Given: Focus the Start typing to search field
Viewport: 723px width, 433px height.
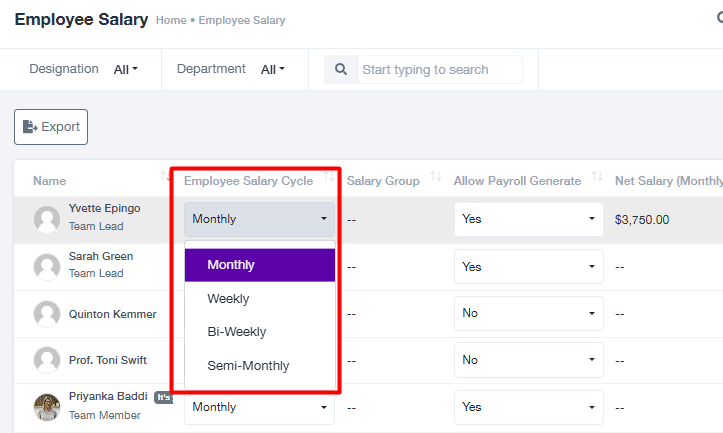Looking at the screenshot, I should pyautogui.click(x=440, y=70).
